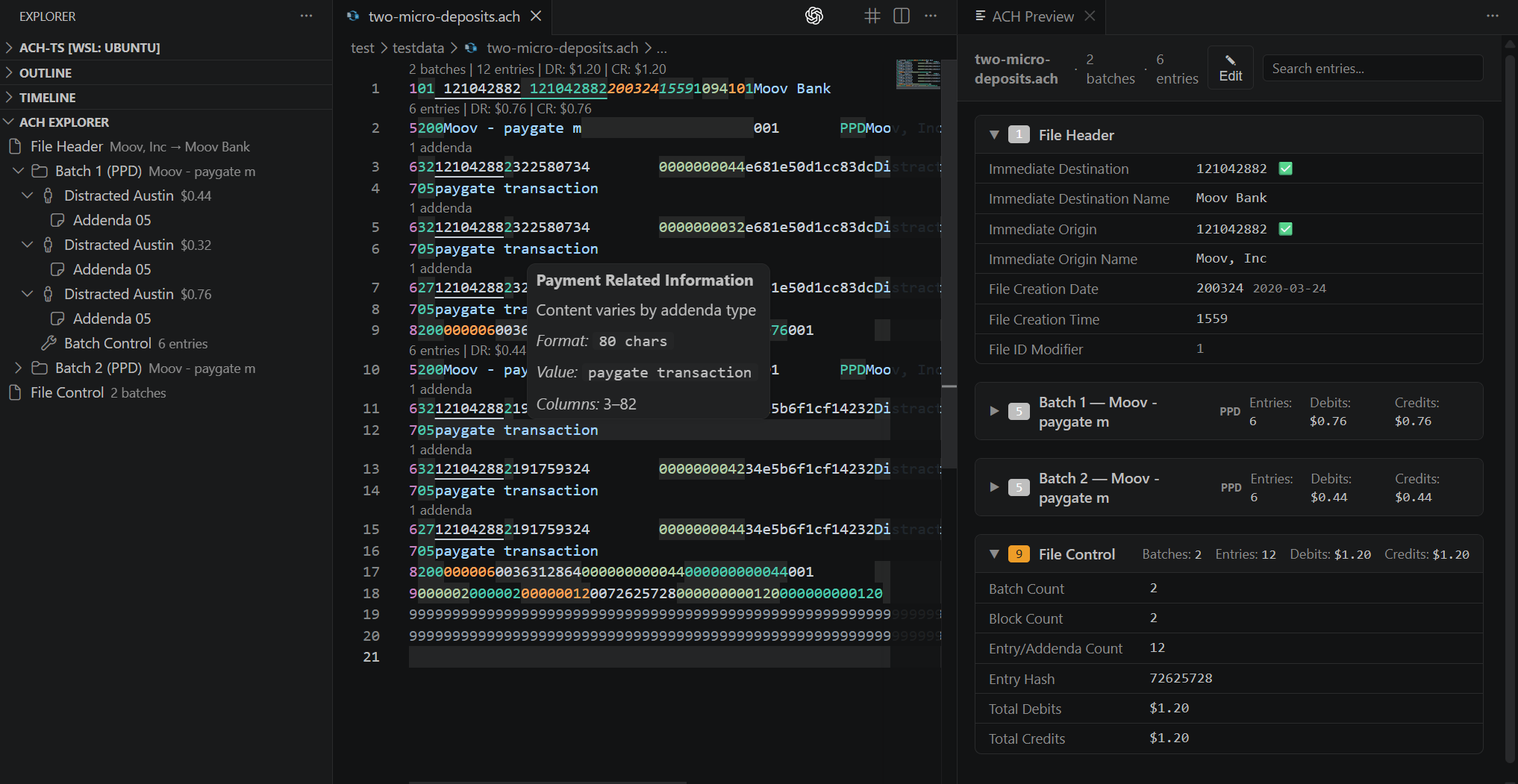The width and height of the screenshot is (1518, 784).
Task: Expand the ACH-TS [WSL: UBUNTU] section
Action: point(10,48)
